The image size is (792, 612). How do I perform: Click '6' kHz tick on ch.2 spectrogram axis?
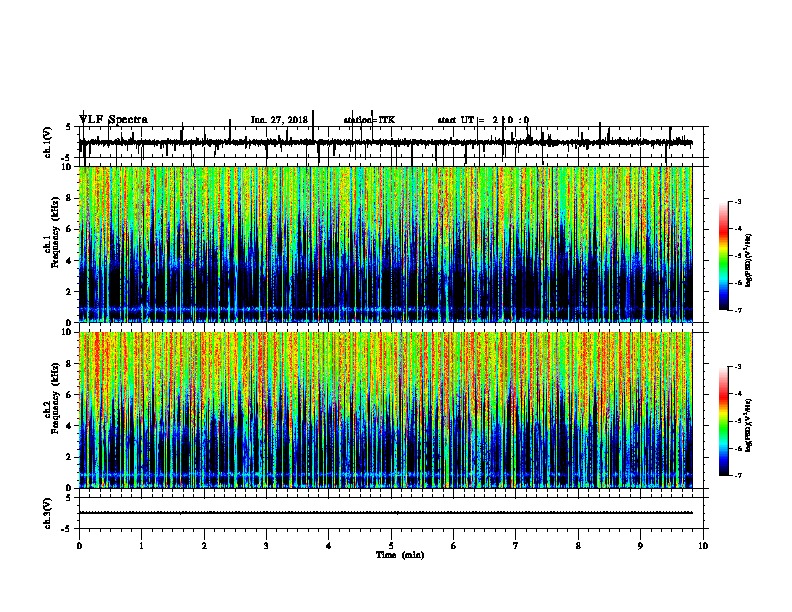point(70,395)
